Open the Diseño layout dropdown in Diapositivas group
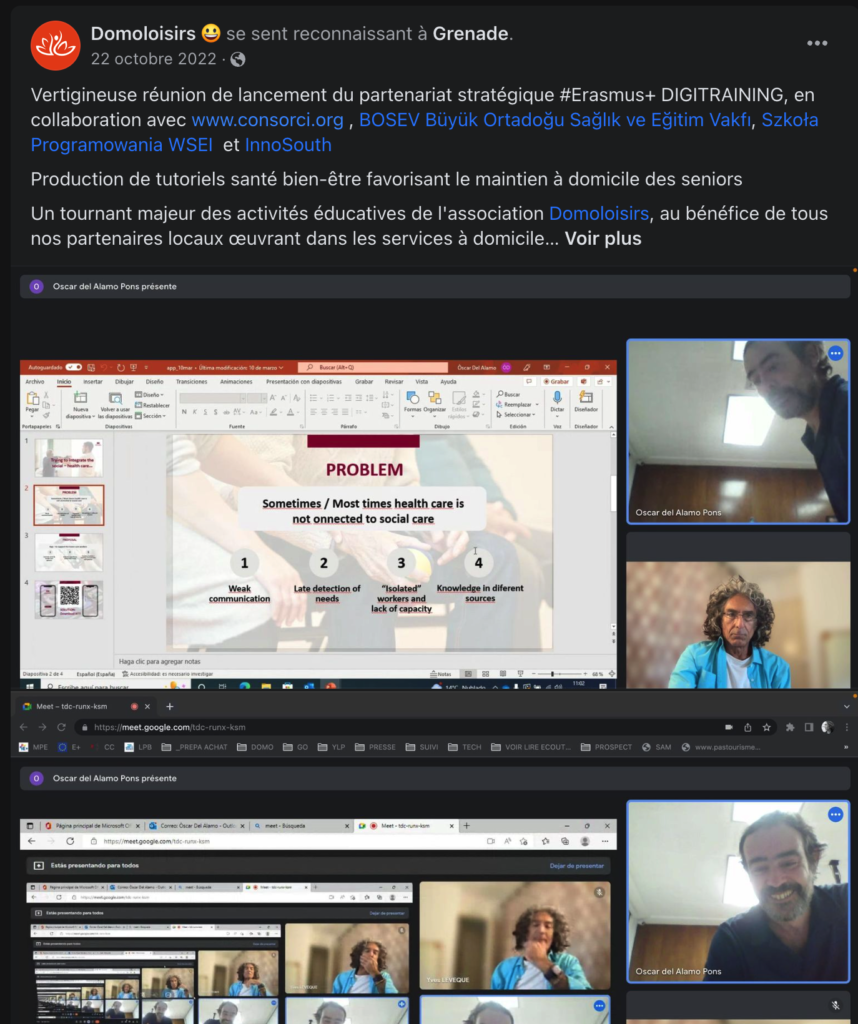 [149, 395]
